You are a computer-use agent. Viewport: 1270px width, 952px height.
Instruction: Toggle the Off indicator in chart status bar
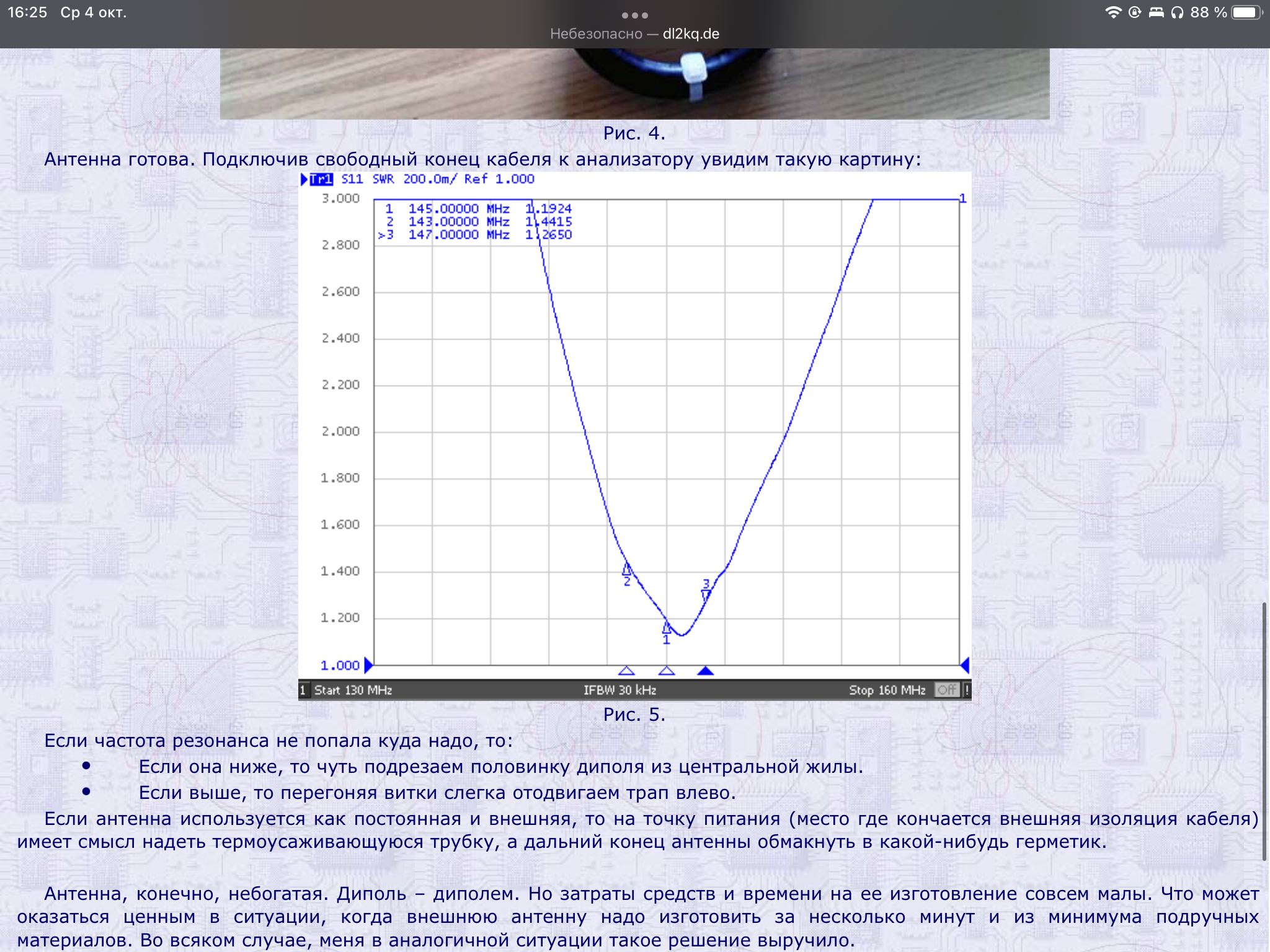[947, 690]
